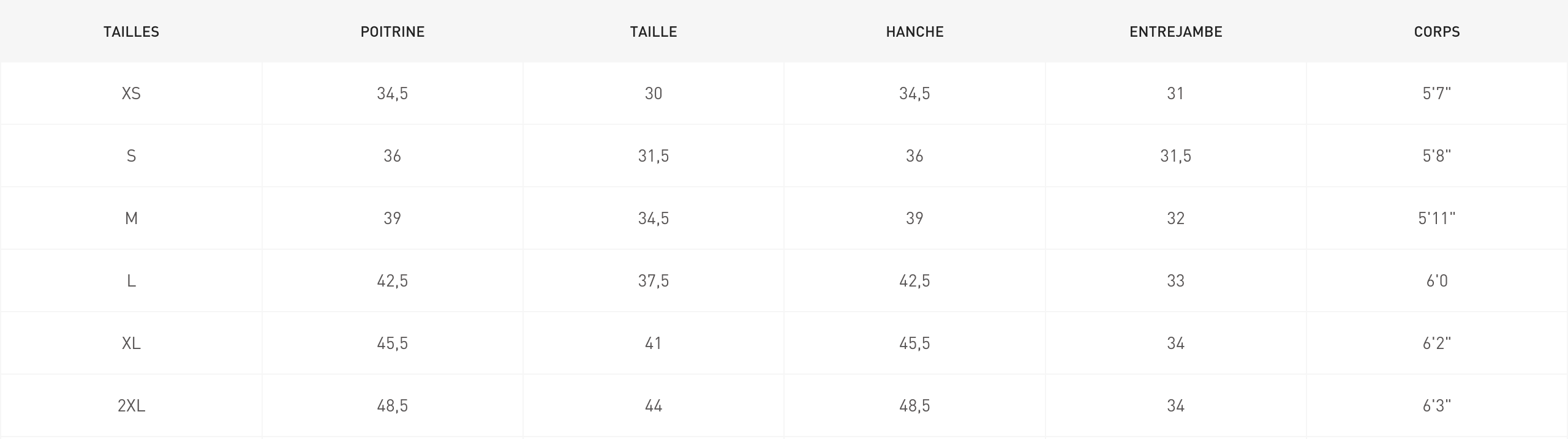Select the 2XL size row label
1568x439 pixels.
131,406
